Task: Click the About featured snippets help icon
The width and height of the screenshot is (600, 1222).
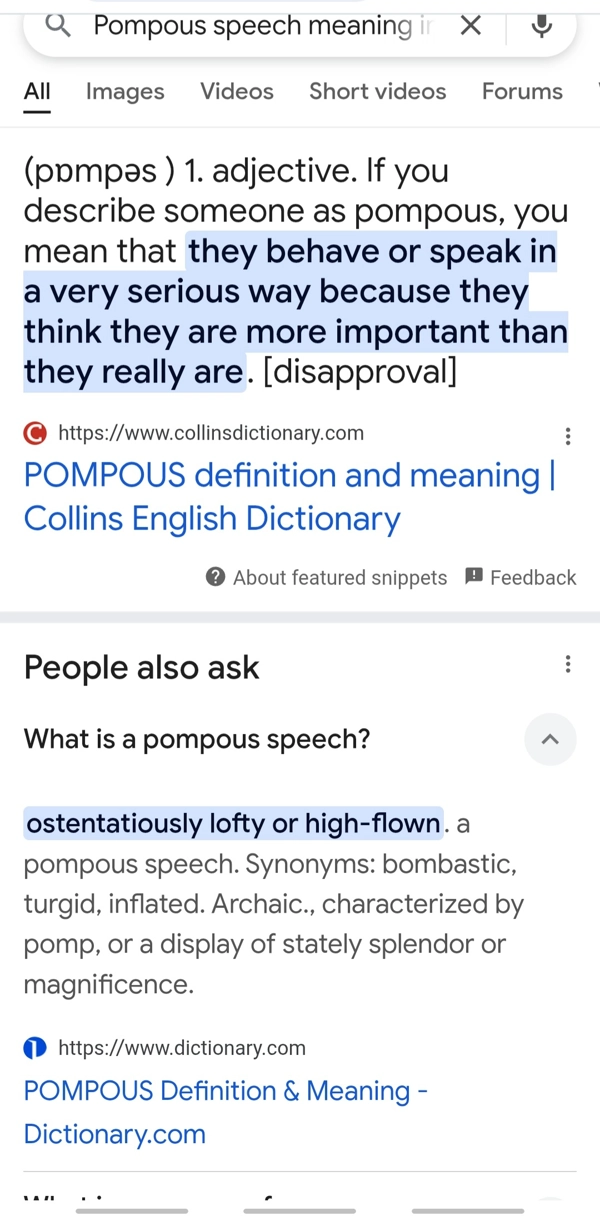Action: tap(215, 577)
